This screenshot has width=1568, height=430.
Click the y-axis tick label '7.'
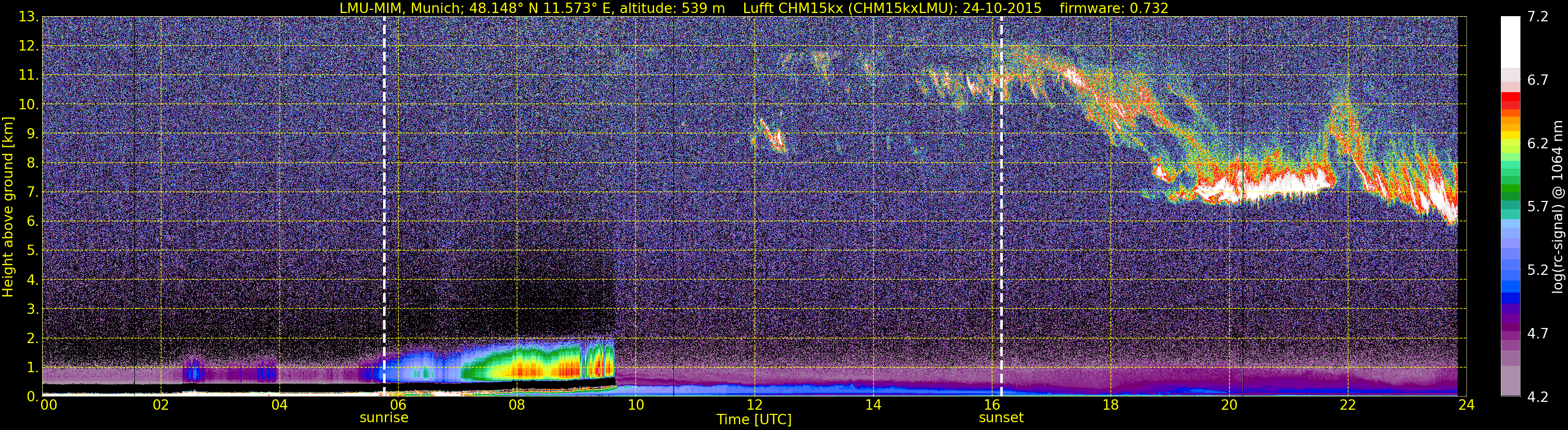coord(32,193)
